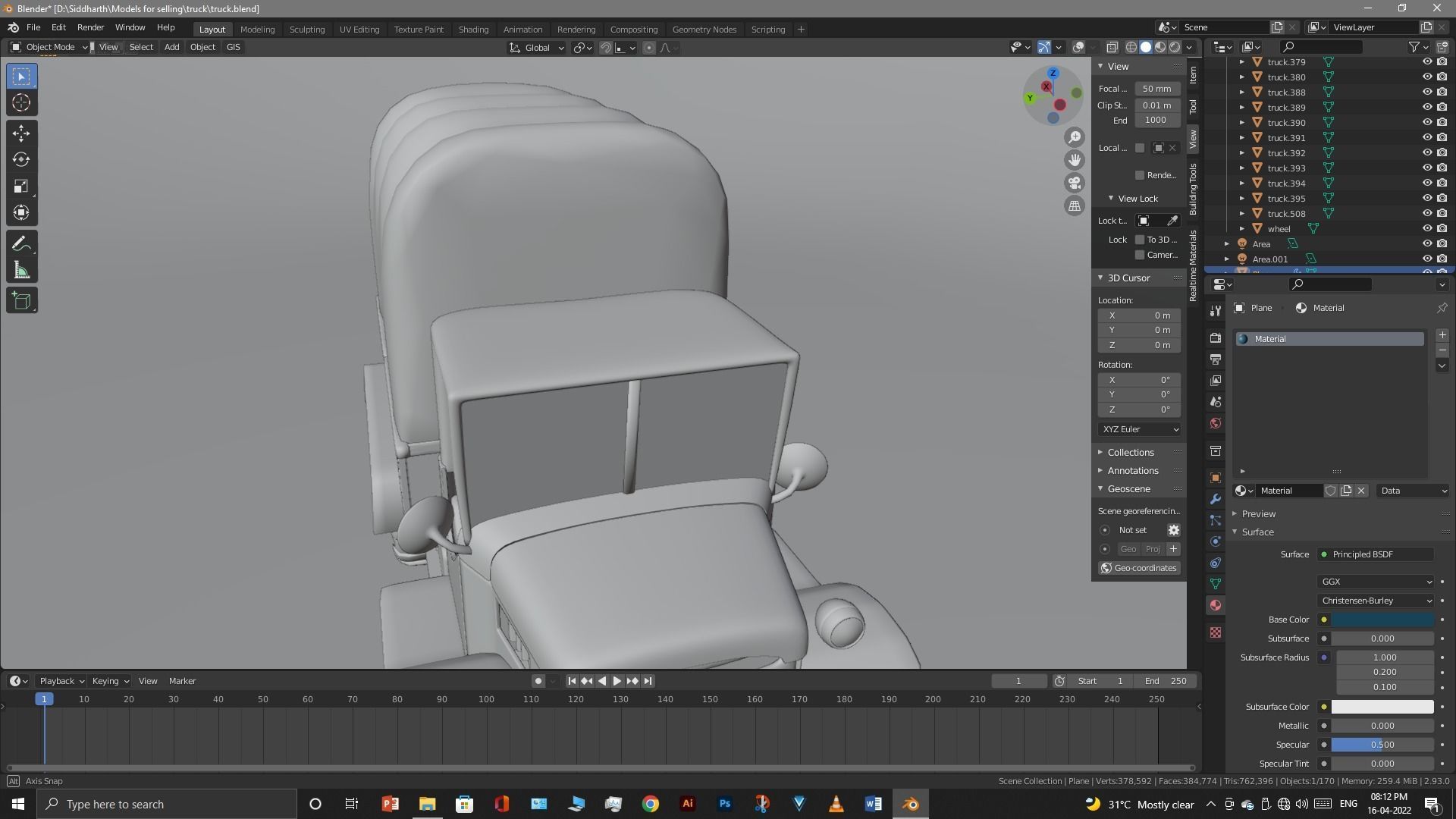Click the Focal Length 50 mm field
Viewport: 1456px width, 819px height.
(x=1156, y=89)
